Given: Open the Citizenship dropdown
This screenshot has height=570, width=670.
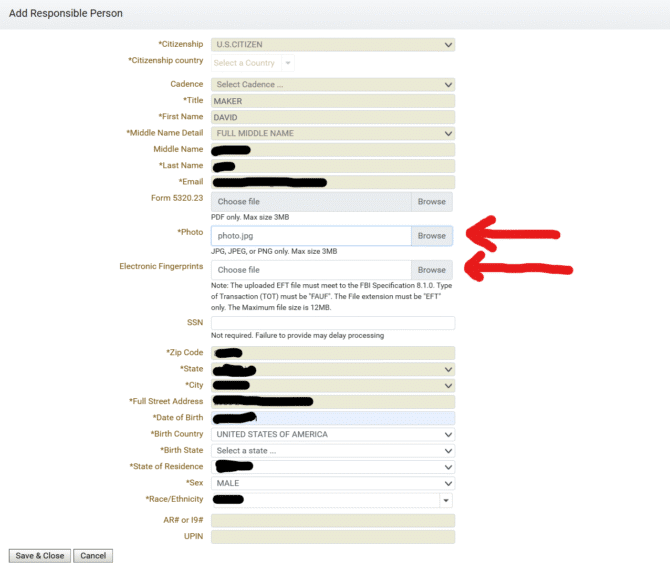Looking at the screenshot, I should point(332,45).
